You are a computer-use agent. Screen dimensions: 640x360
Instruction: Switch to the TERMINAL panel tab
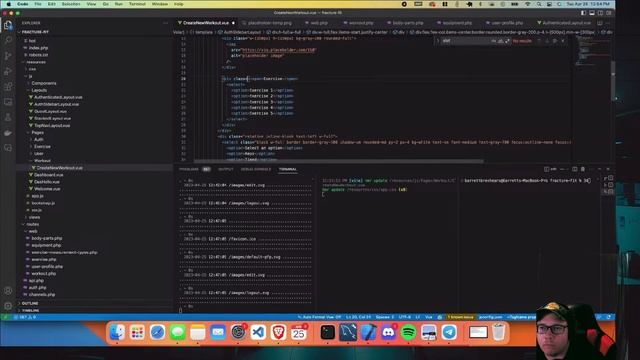tap(288, 169)
